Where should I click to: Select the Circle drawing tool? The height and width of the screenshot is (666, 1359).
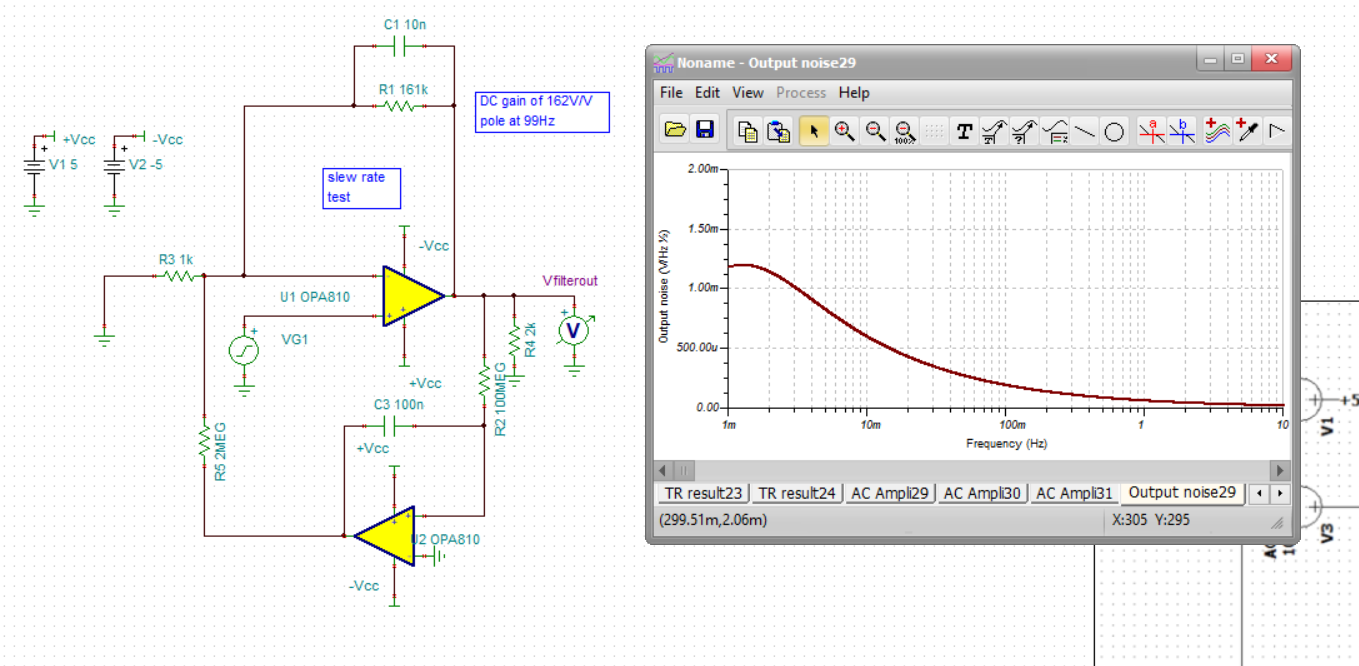click(x=1114, y=131)
